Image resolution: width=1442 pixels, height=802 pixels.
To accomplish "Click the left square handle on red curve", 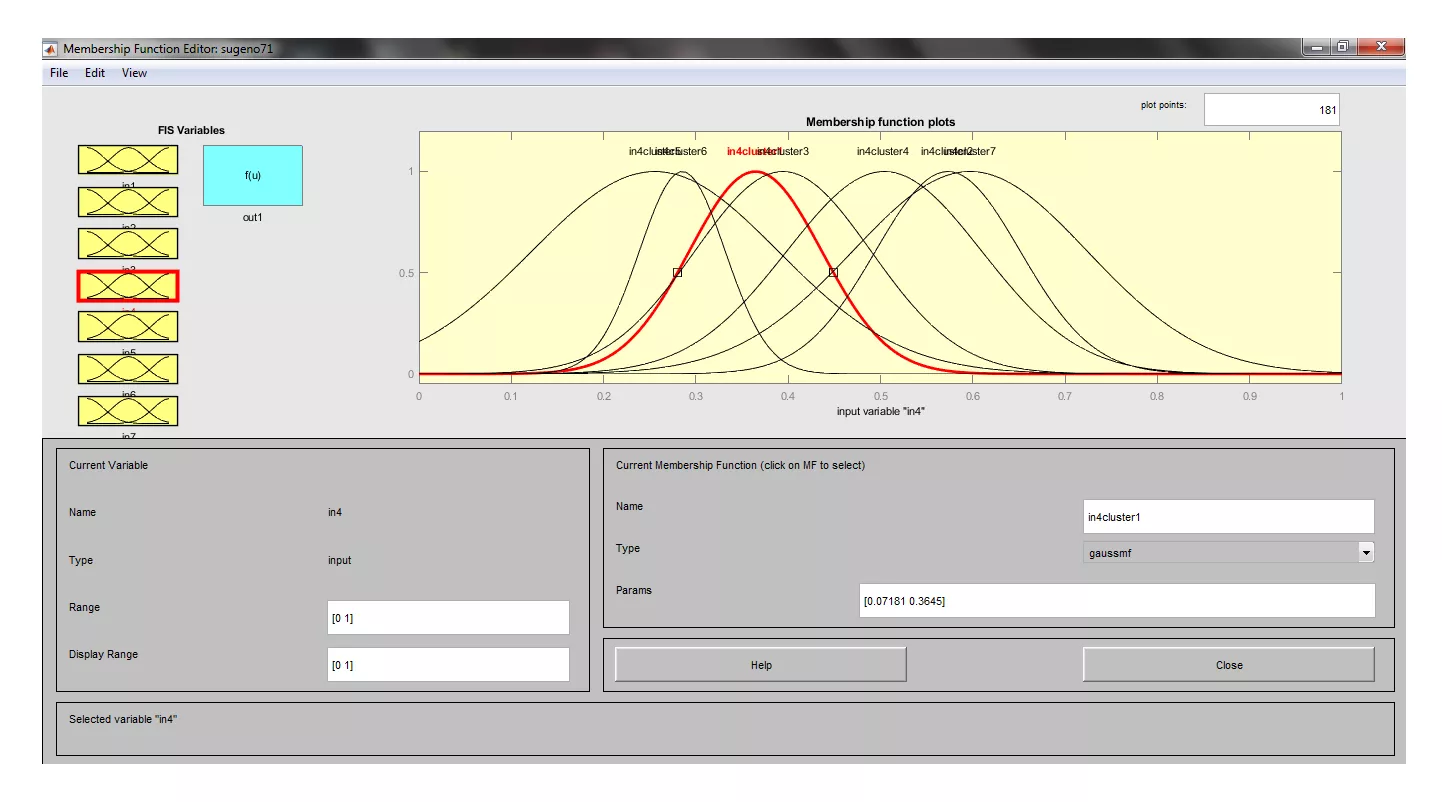I will click(677, 272).
